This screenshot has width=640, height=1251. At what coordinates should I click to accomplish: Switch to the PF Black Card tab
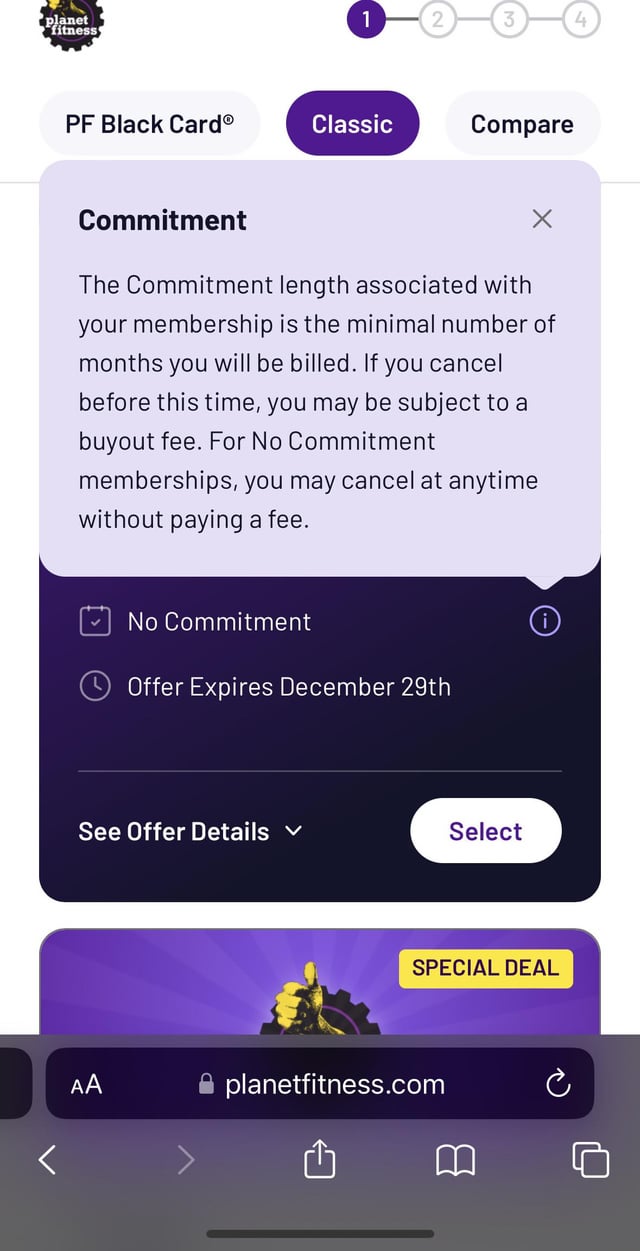point(148,123)
